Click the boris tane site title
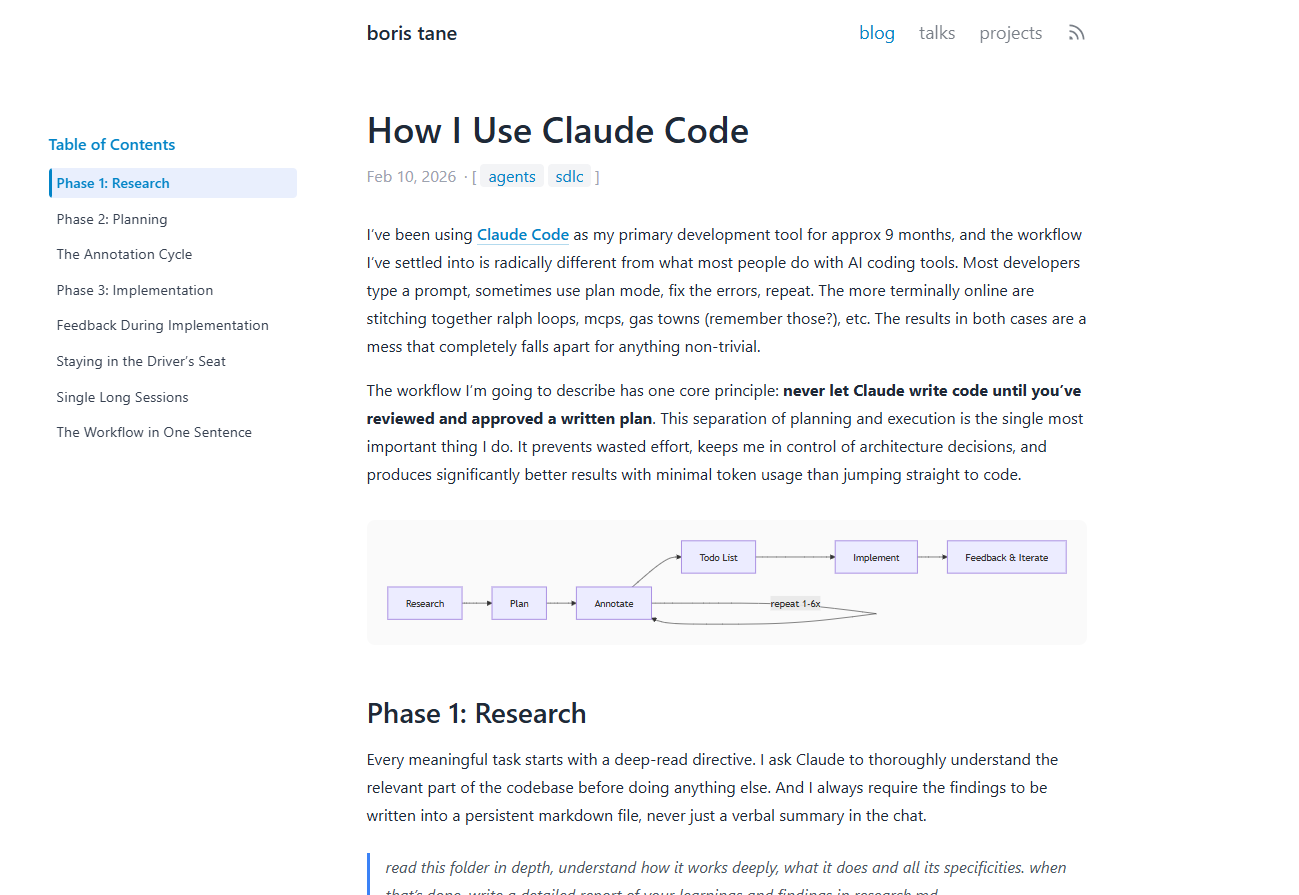The image size is (1299, 895). tap(412, 33)
